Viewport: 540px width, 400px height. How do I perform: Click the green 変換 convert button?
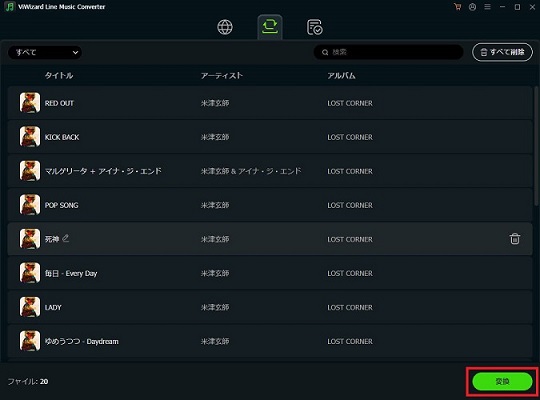[x=502, y=381]
